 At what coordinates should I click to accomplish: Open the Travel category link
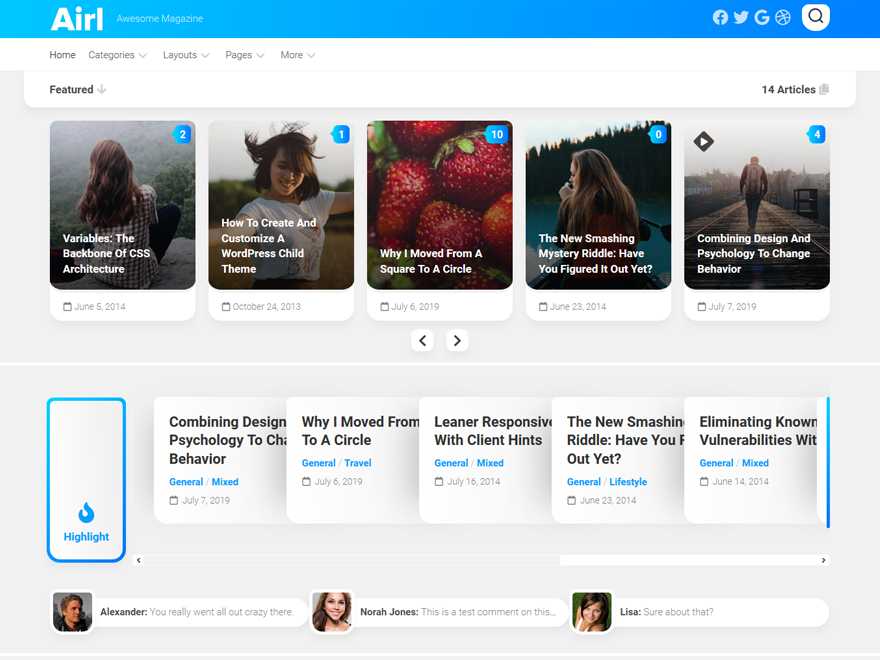point(358,463)
